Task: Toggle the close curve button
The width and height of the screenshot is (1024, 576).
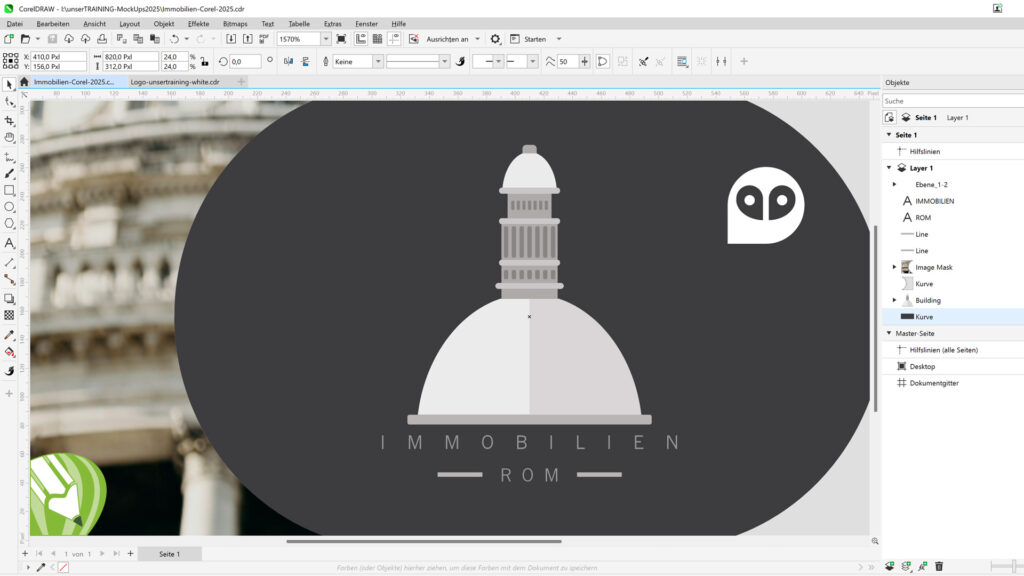Action: (603, 61)
